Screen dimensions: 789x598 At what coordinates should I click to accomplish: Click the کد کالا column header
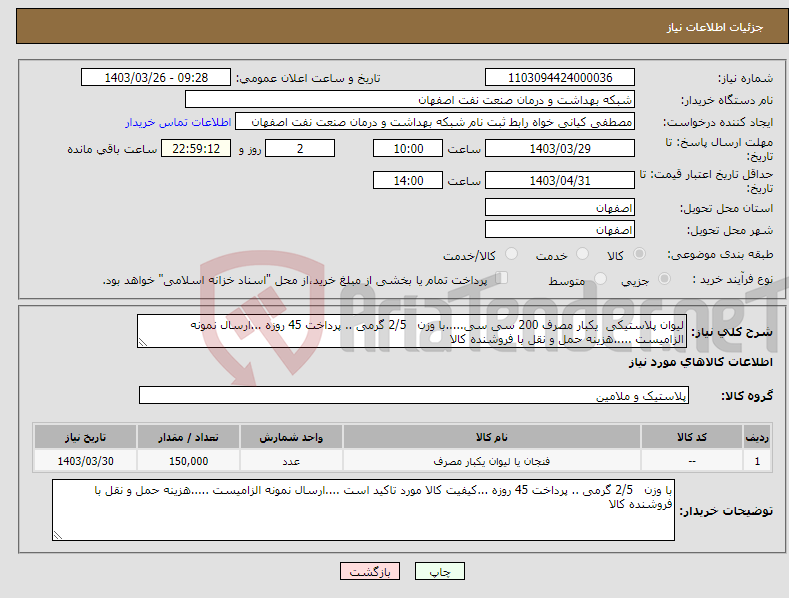point(692,437)
